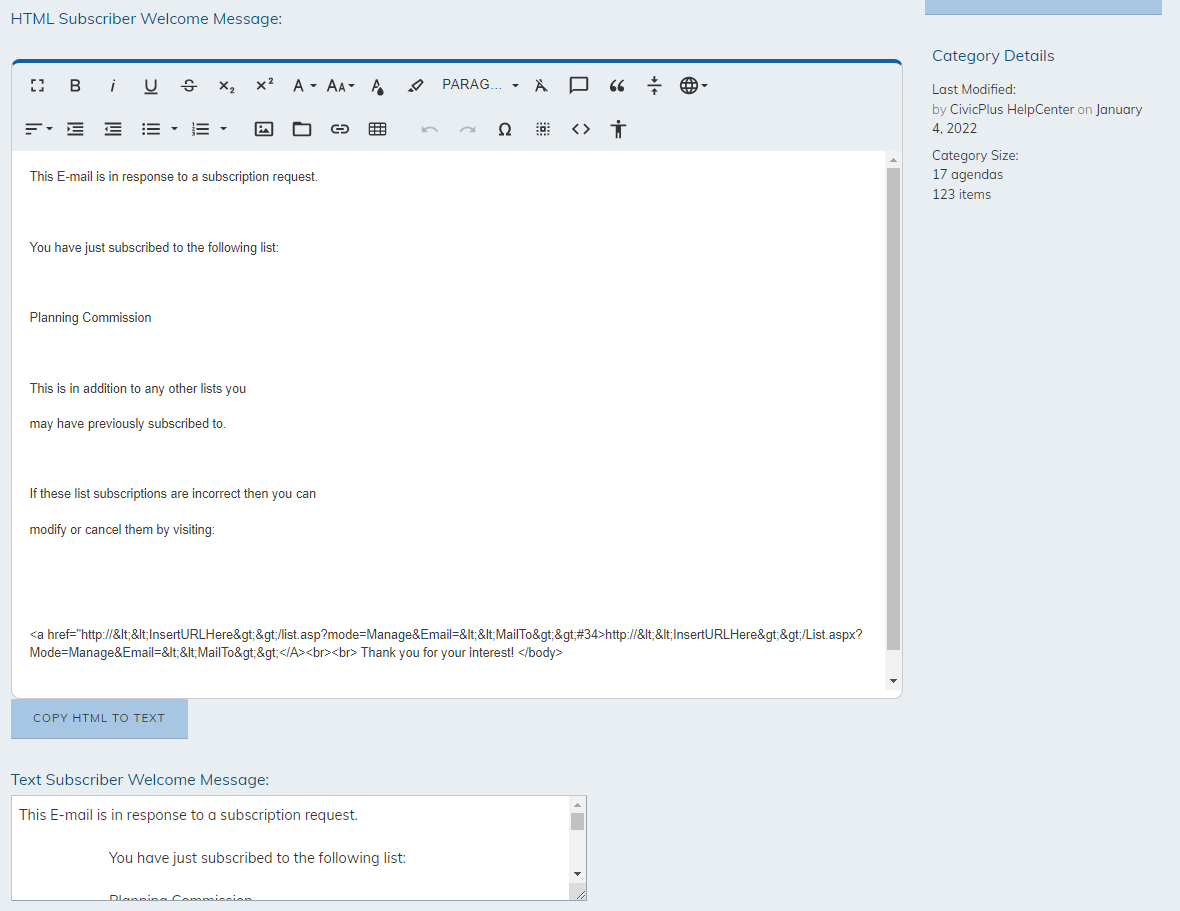Undo the last edit
This screenshot has height=911, width=1180.
[430, 129]
